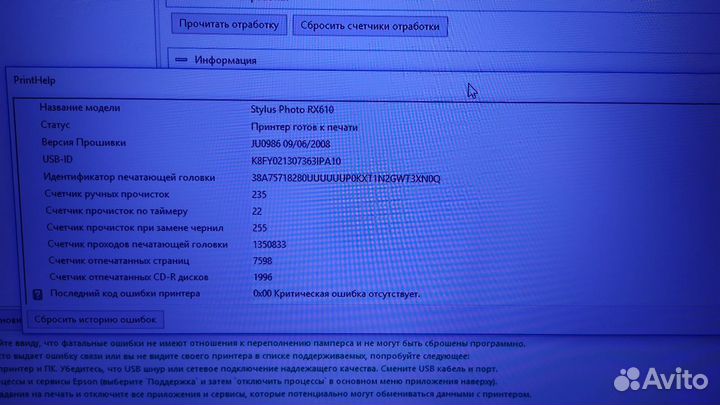
Task: Select Счетчик прочисток при замене чернил label
Action: click(135, 228)
